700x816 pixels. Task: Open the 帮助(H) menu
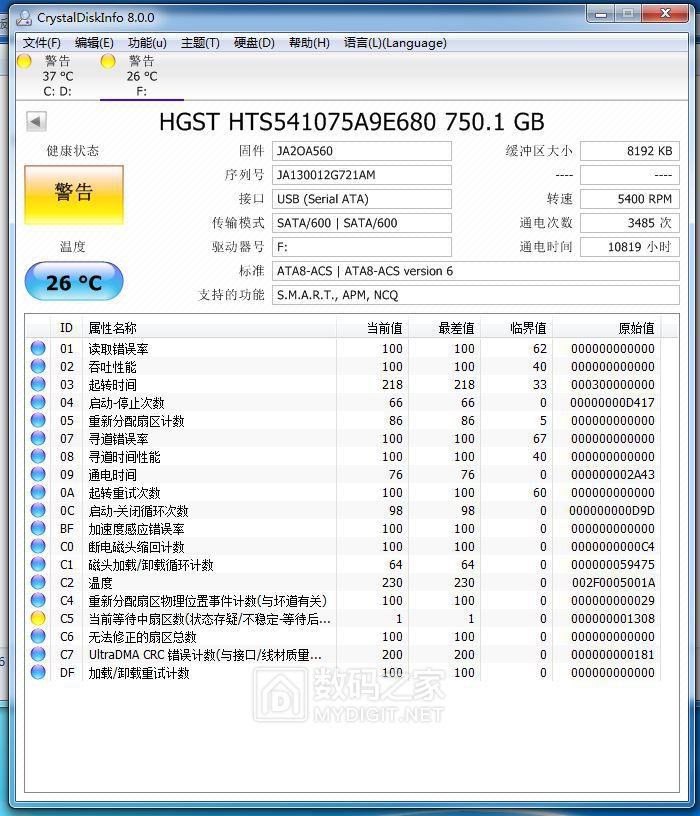(x=309, y=43)
